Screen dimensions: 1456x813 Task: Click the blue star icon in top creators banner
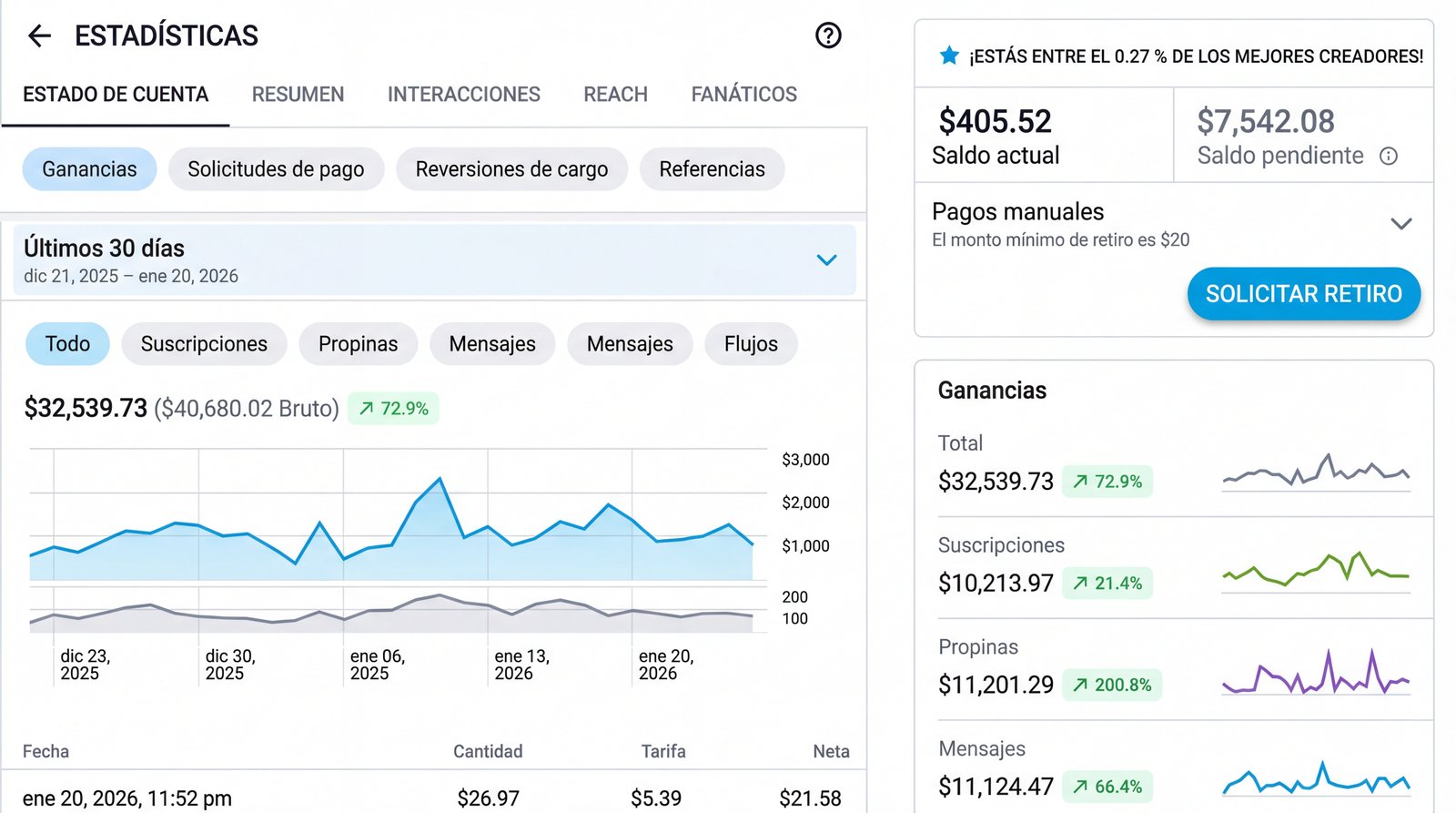tap(948, 56)
